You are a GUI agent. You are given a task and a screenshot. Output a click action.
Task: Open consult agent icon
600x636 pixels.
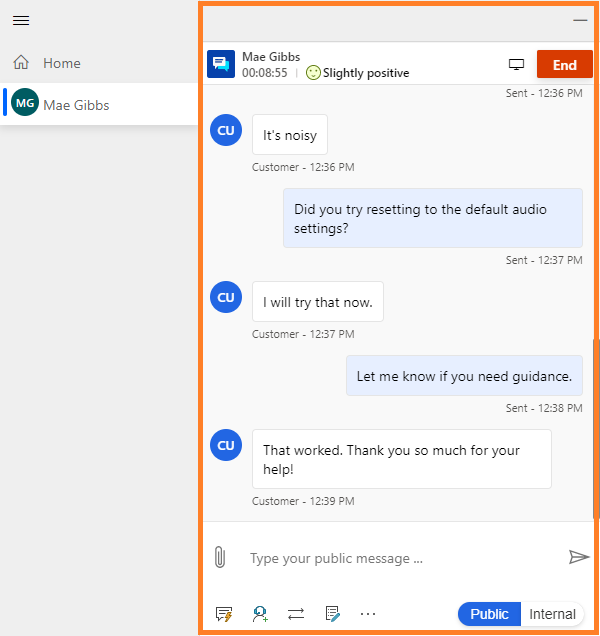[260, 614]
